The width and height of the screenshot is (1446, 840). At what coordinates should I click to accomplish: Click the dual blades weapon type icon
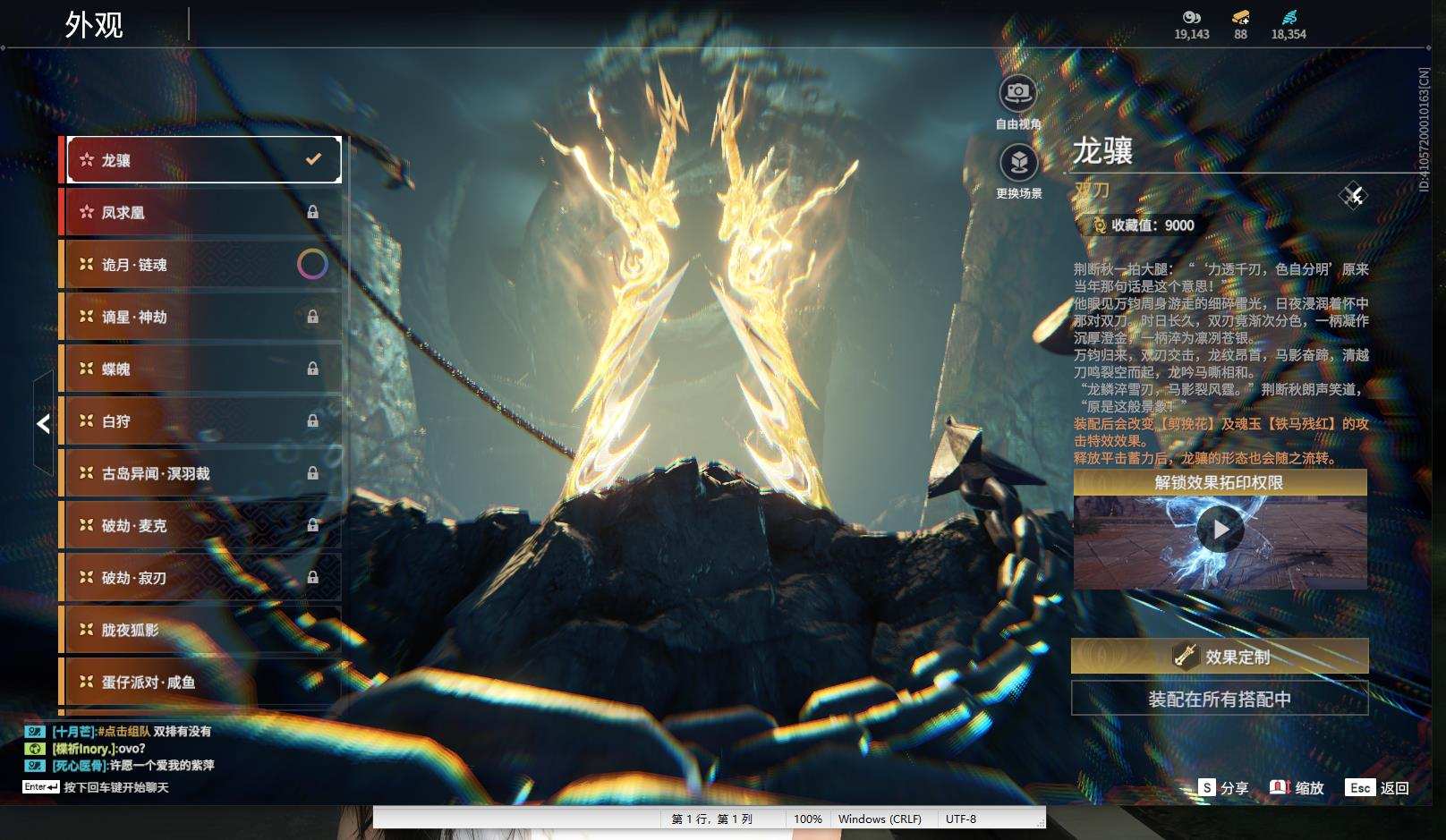pos(1353,195)
